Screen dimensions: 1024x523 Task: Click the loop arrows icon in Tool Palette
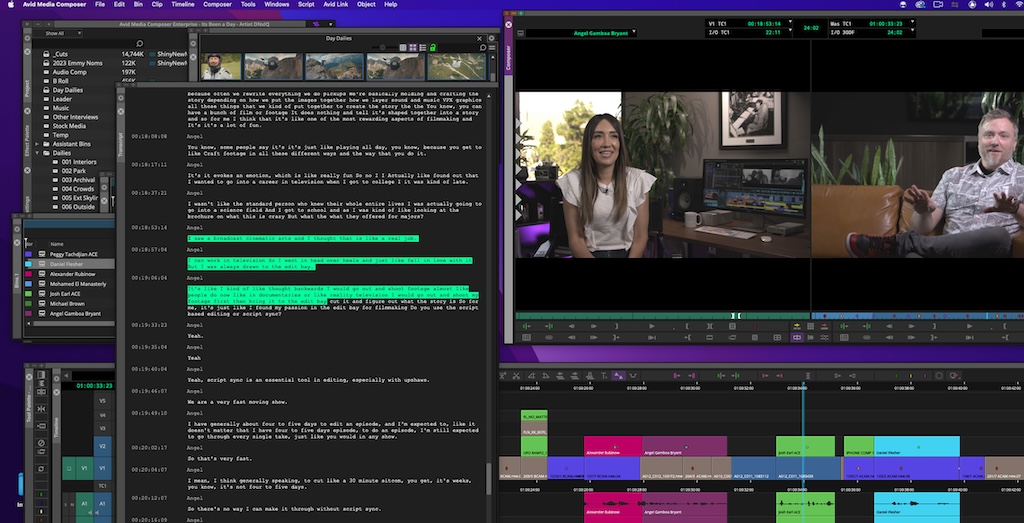41,469
